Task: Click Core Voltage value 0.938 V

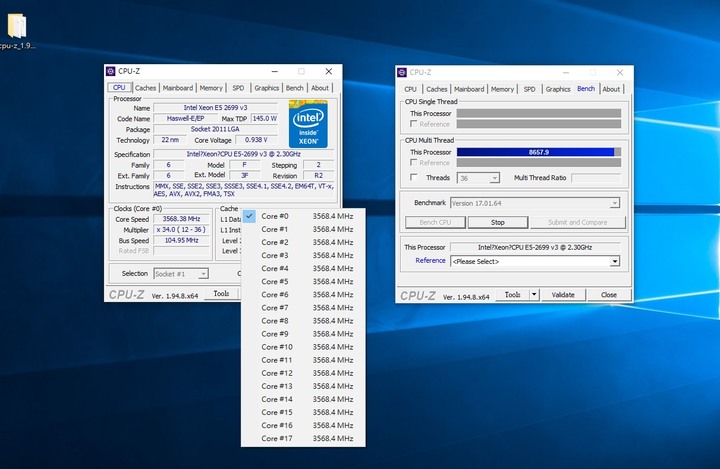Action: tap(256, 140)
